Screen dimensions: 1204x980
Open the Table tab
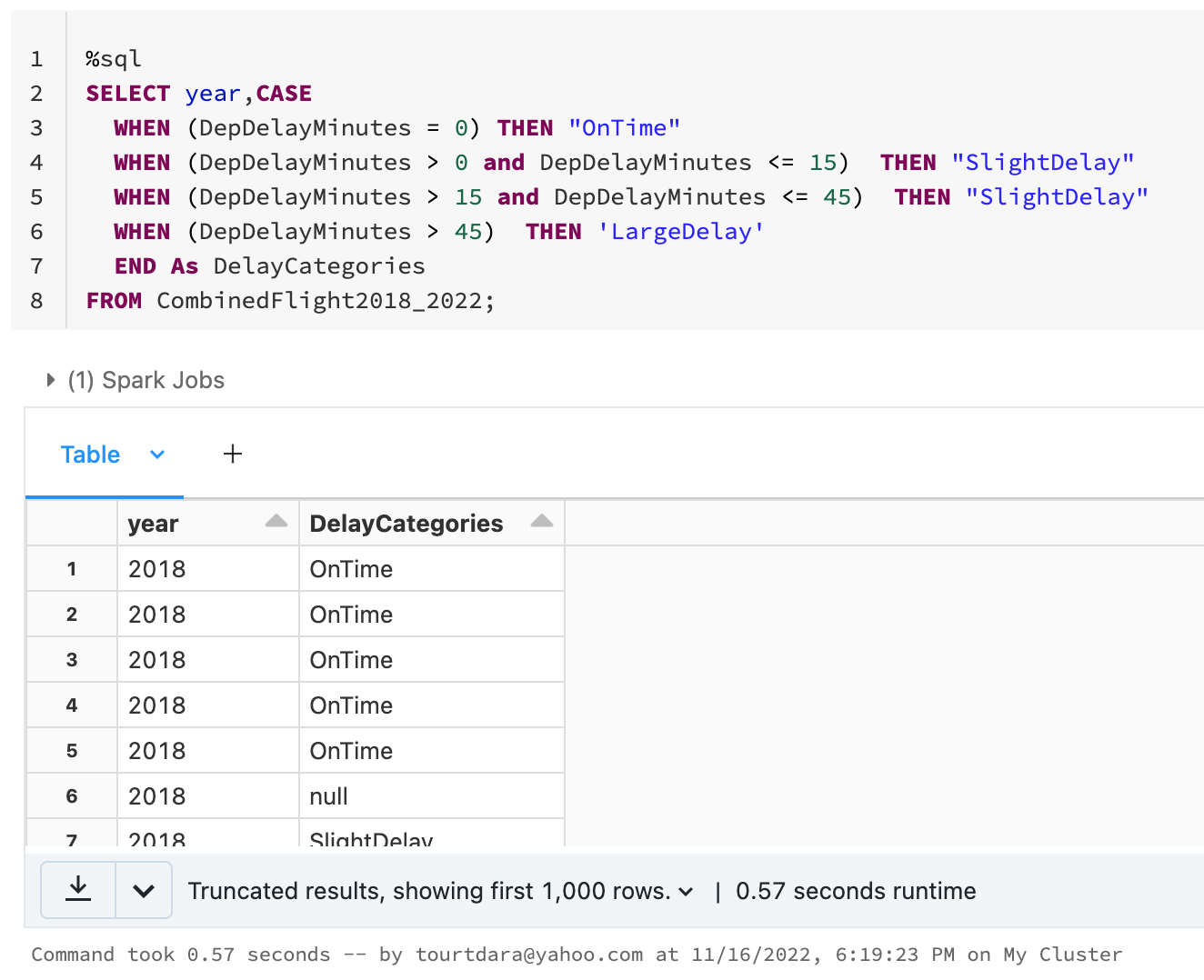pyautogui.click(x=90, y=455)
